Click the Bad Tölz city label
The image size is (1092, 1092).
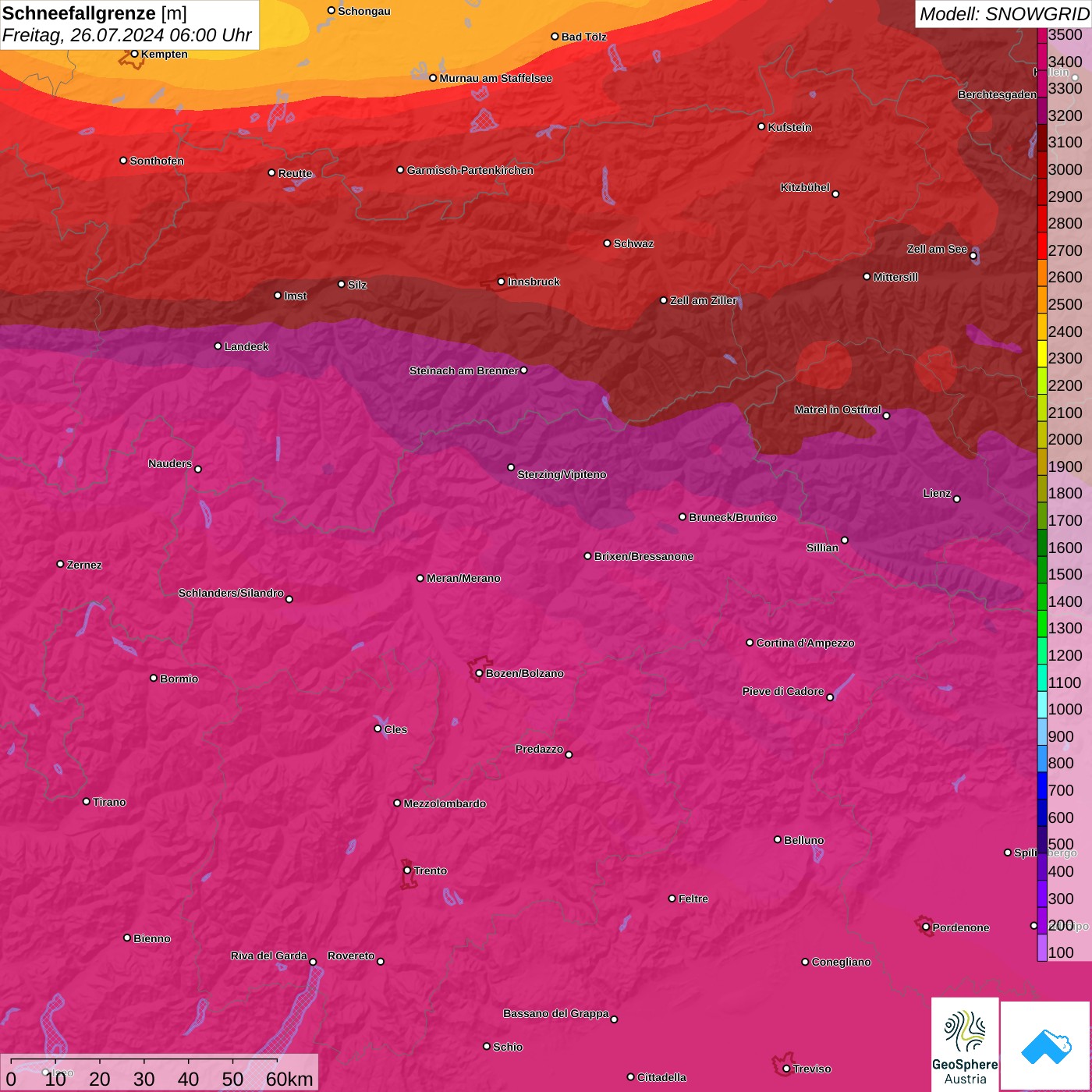point(583,37)
